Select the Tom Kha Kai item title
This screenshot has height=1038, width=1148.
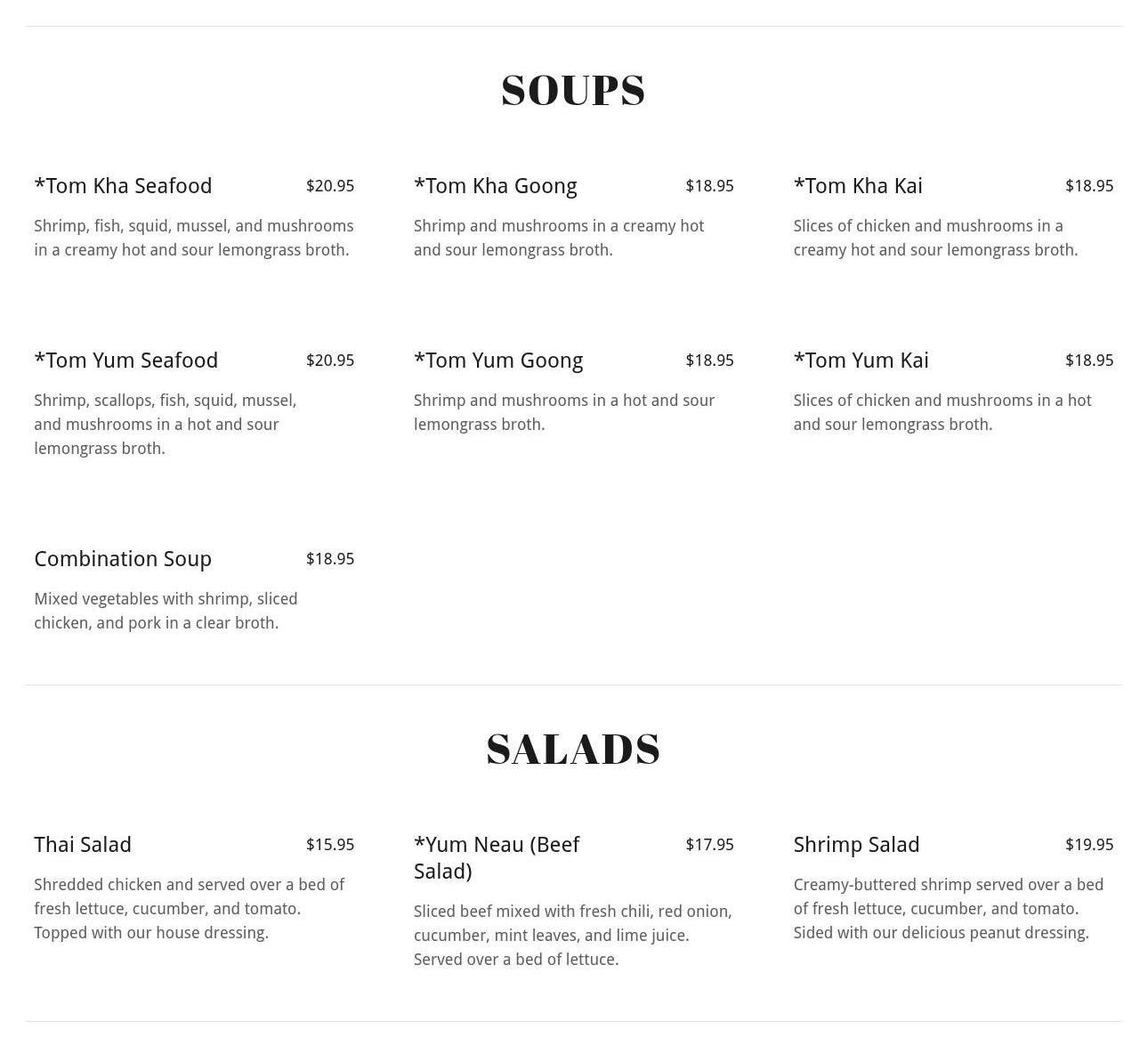[x=858, y=186]
